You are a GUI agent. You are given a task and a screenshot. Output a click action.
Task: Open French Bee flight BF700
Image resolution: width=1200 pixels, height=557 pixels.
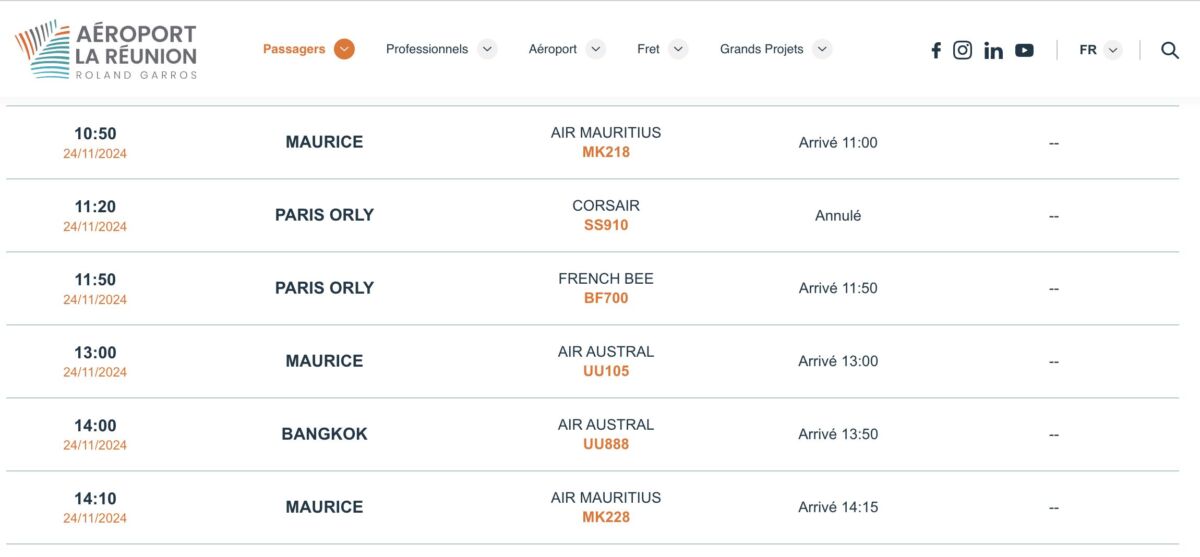coord(606,299)
